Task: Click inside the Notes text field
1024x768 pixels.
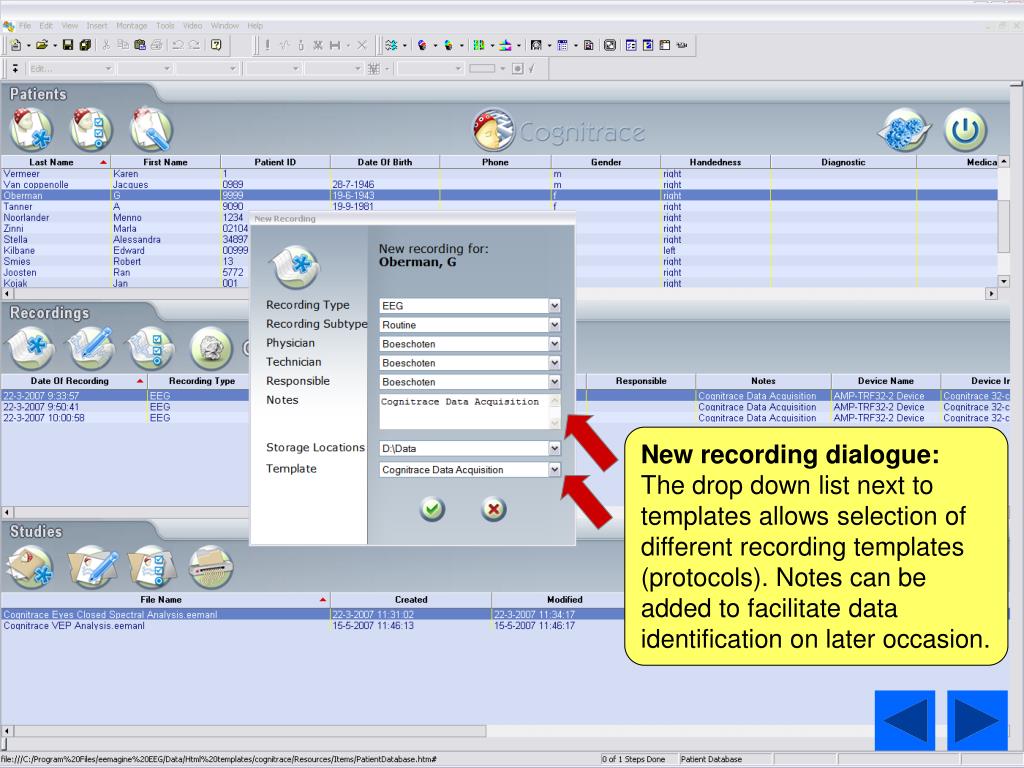Action: (x=464, y=411)
